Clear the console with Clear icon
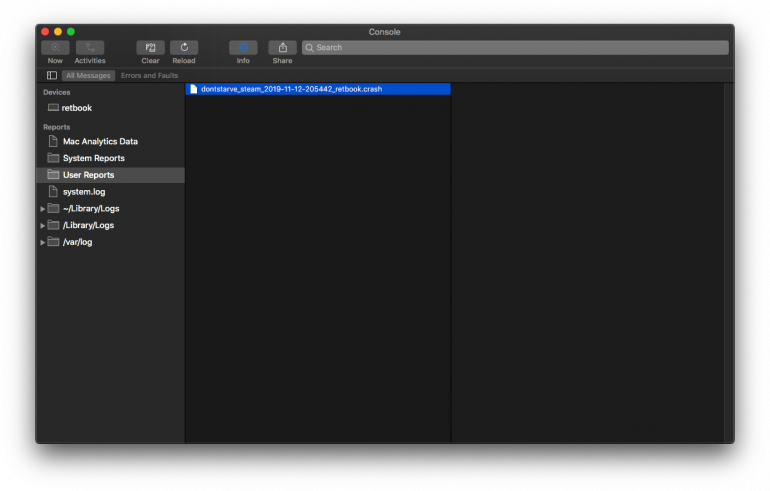The width and height of the screenshot is (770, 491). coord(150,48)
